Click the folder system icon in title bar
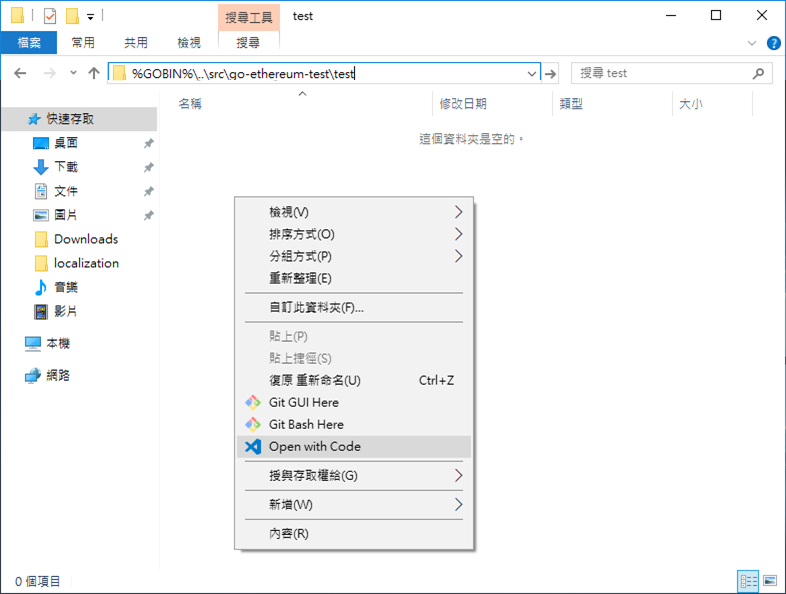This screenshot has width=786, height=594. [x=18, y=16]
